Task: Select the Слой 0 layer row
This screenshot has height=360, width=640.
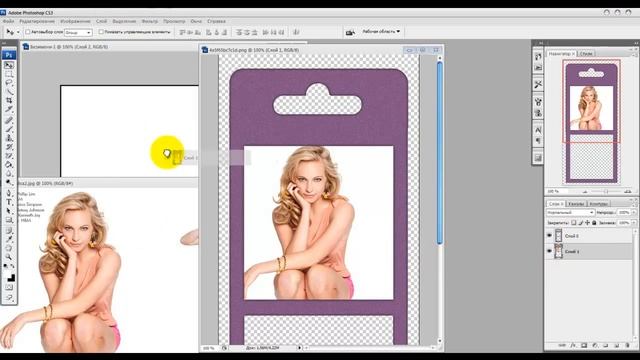Action: pos(590,236)
